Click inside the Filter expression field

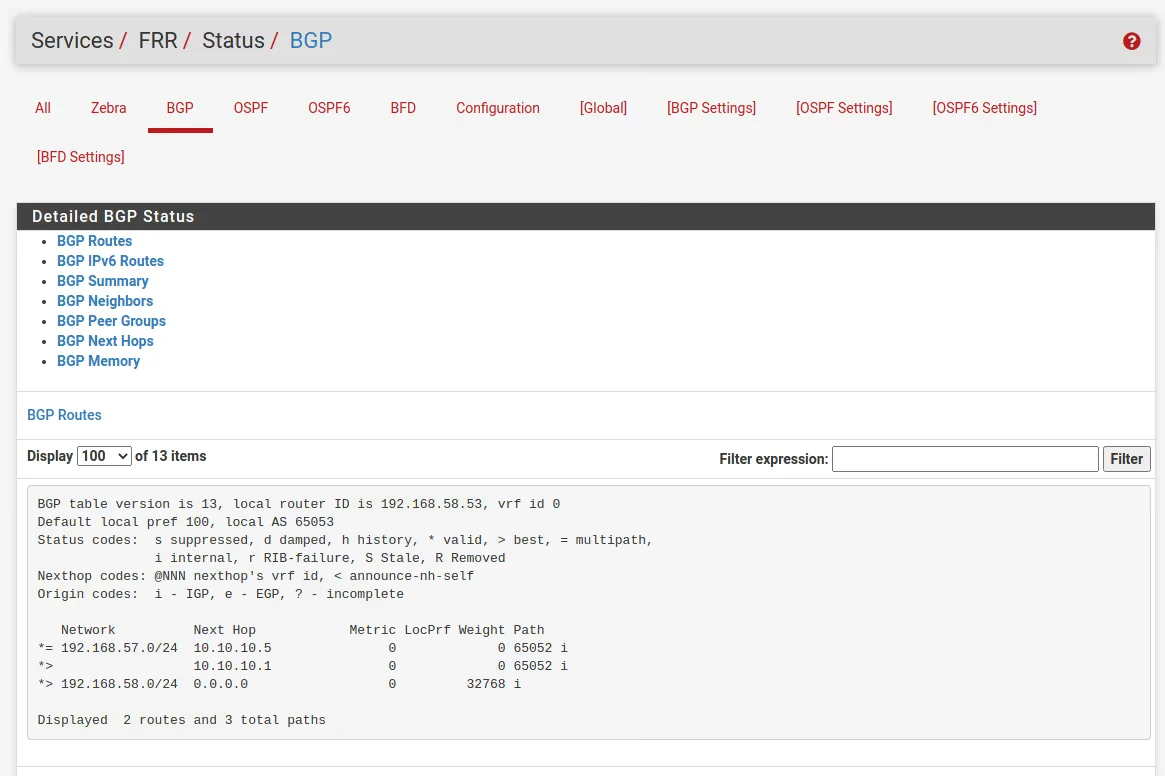click(x=964, y=459)
